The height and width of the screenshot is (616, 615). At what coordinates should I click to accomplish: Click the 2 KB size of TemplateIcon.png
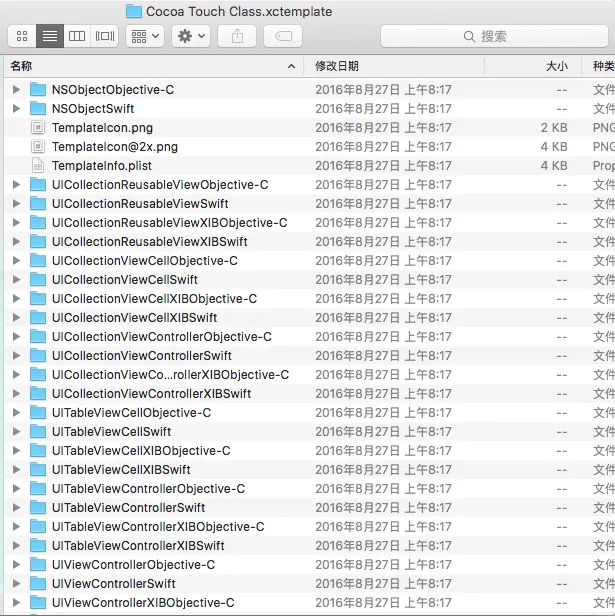point(554,128)
